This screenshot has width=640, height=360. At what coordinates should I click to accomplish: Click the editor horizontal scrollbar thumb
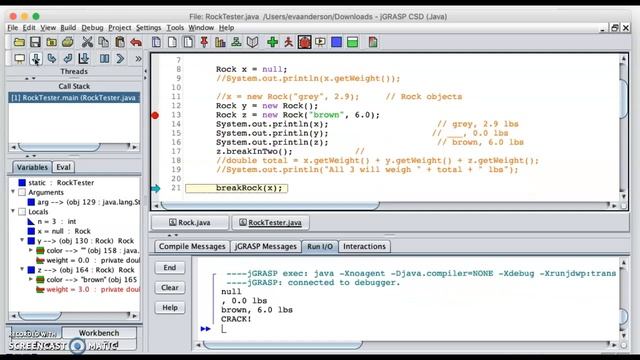(x=270, y=205)
